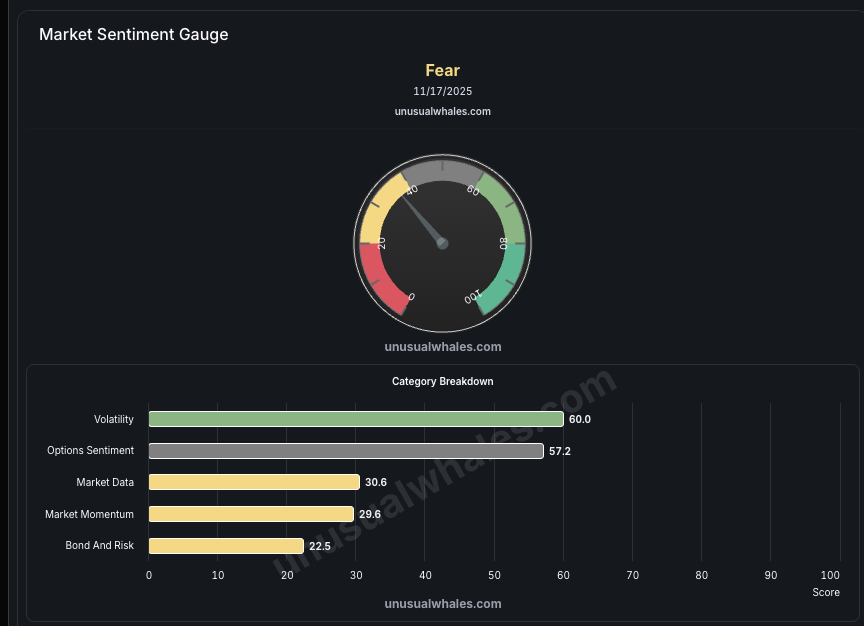Viewport: 864px width, 626px height.
Task: Open the unusualwhales.com link under the gauge dial
Action: (443, 347)
